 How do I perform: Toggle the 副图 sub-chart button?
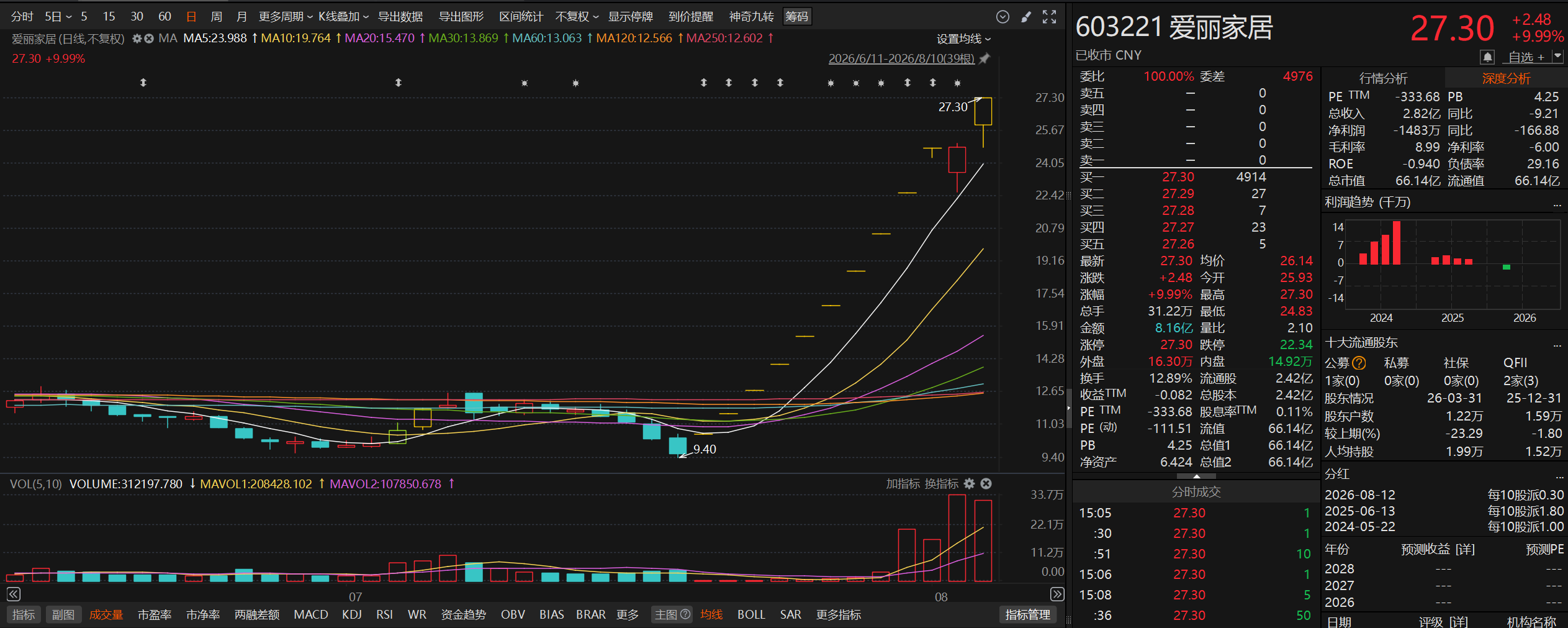click(63, 614)
